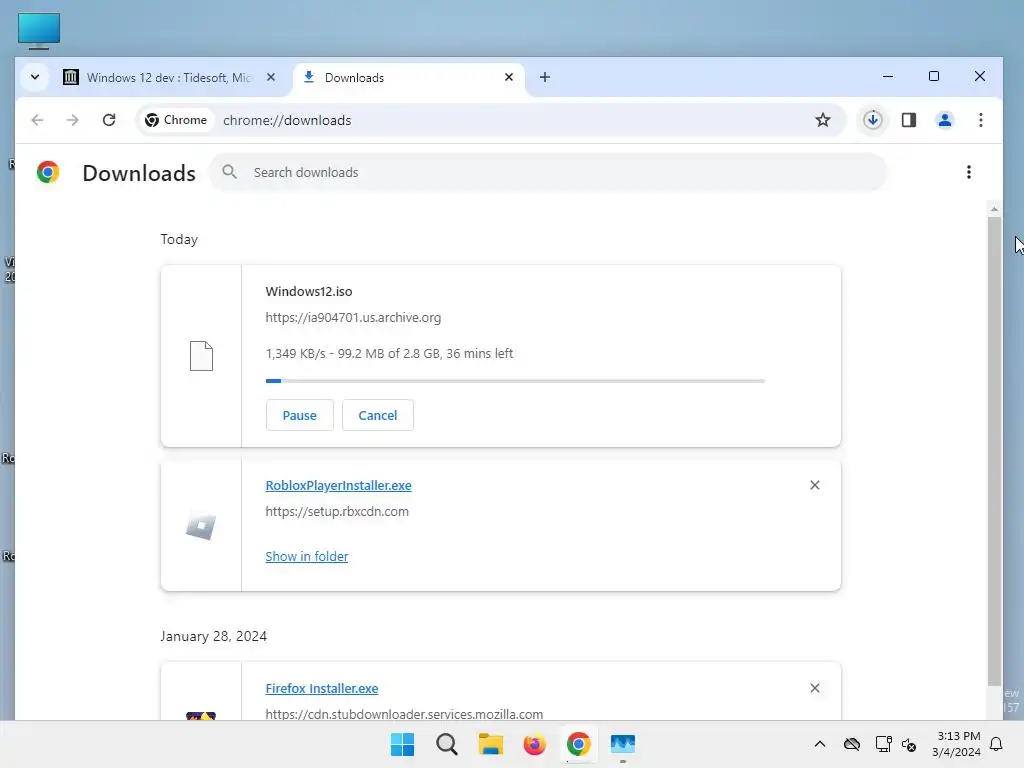Open the Chrome profile menu
Image resolution: width=1024 pixels, height=768 pixels.
pos(944,120)
